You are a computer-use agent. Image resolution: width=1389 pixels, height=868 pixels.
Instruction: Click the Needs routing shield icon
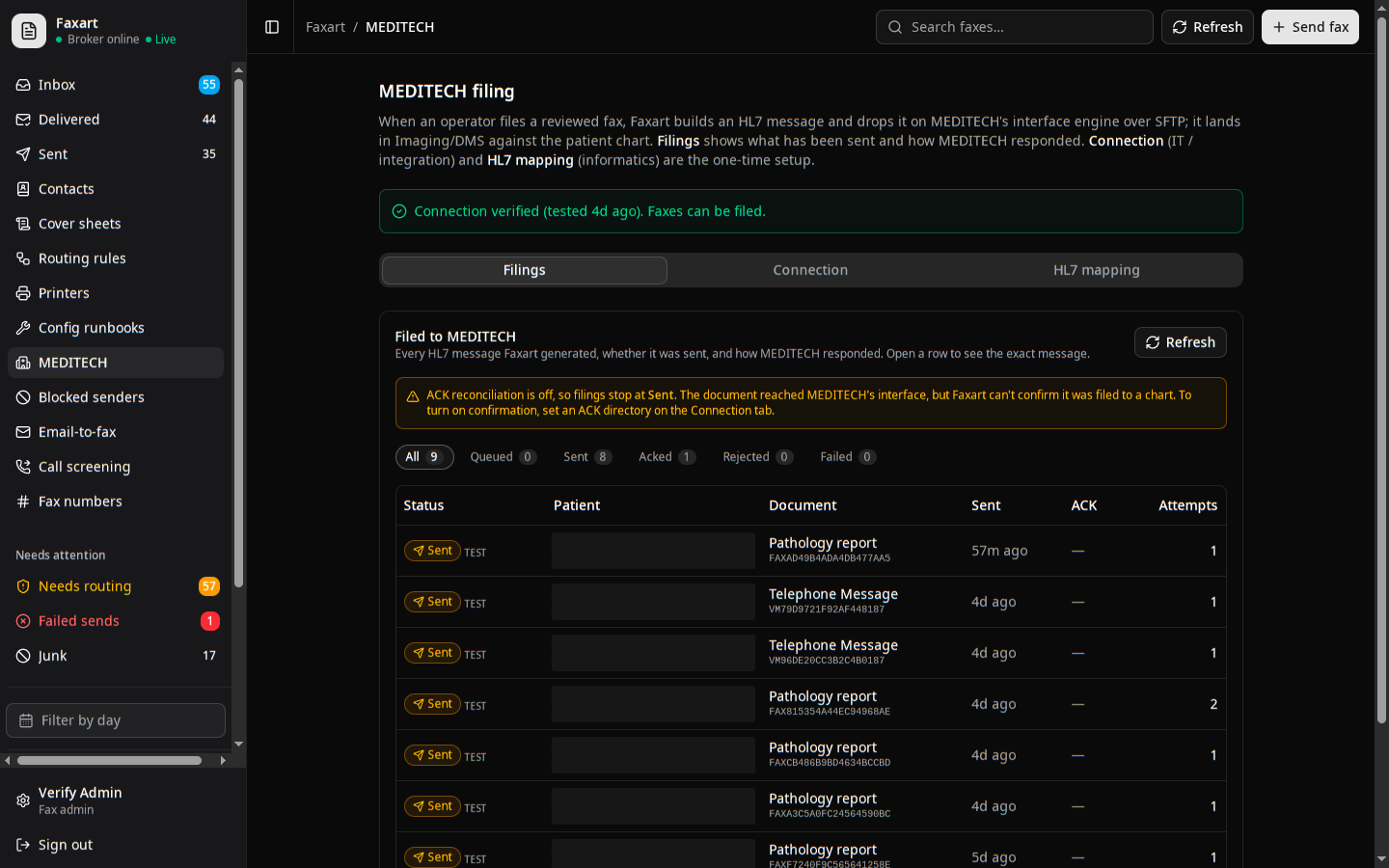tap(23, 586)
